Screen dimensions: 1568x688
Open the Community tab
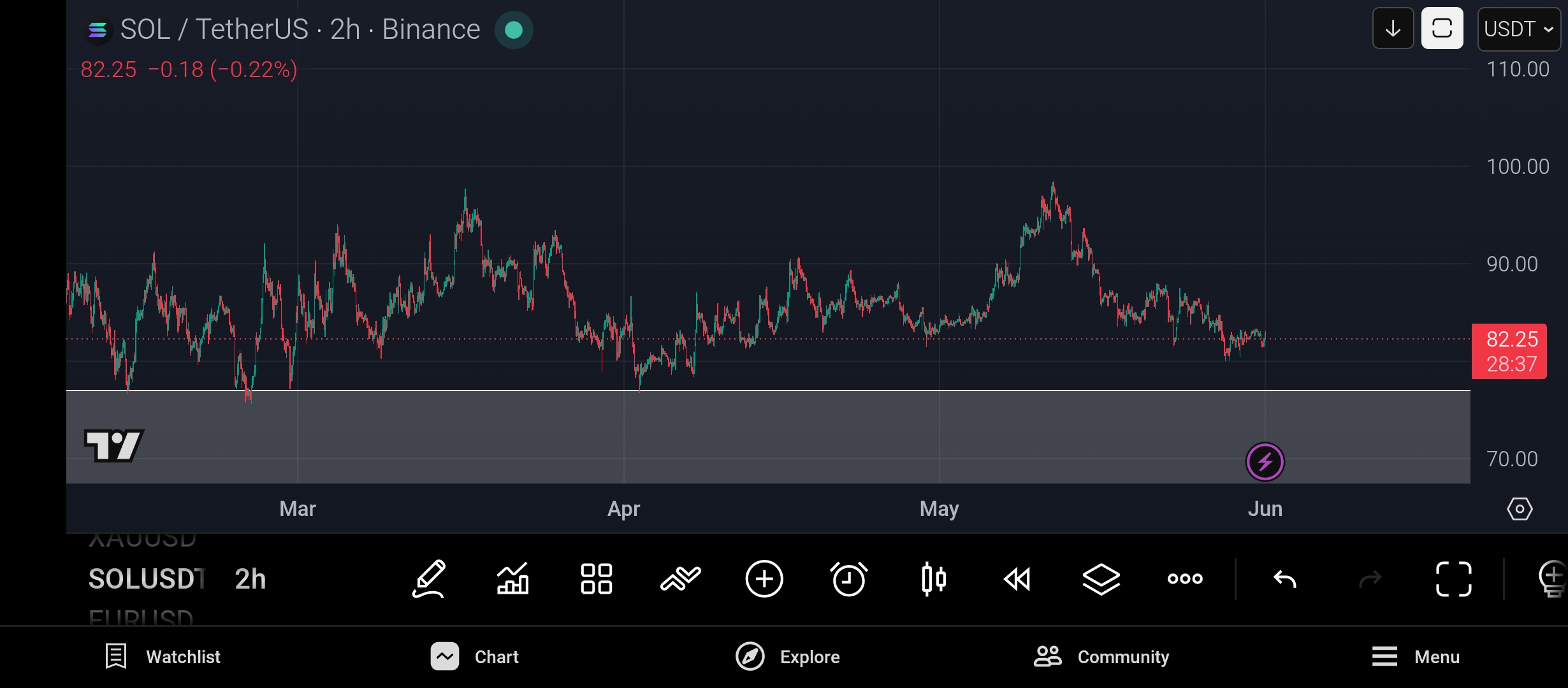[x=1101, y=657]
